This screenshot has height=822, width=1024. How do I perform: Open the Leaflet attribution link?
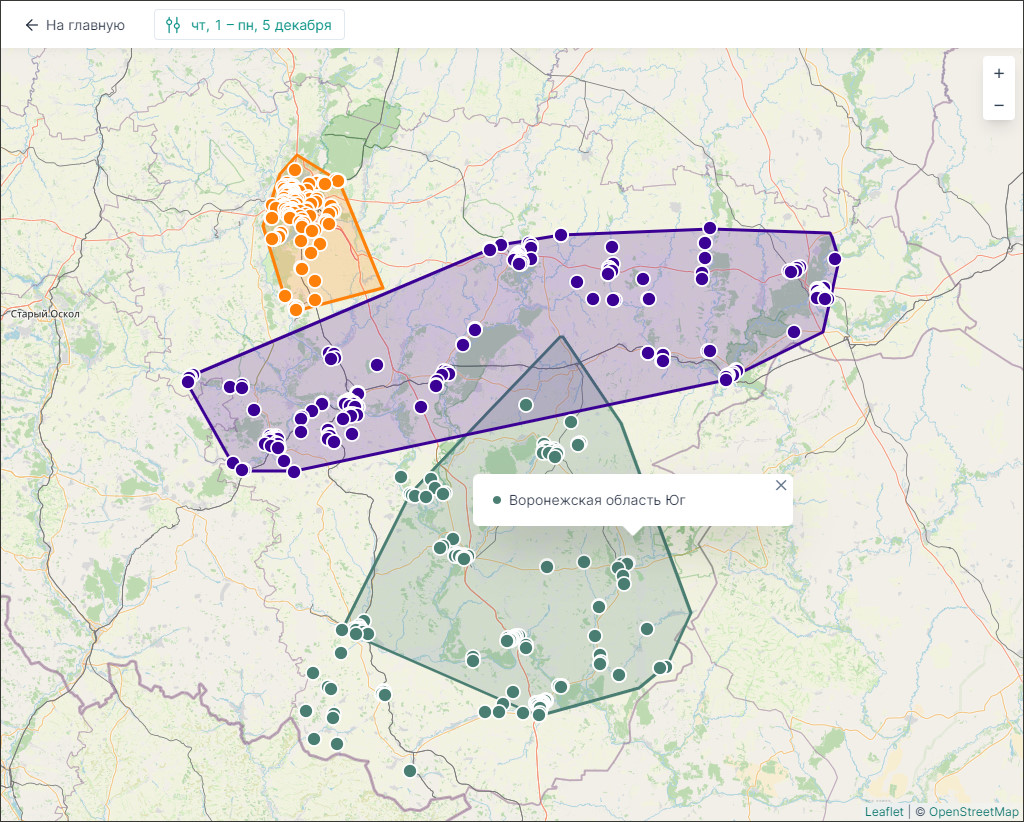coord(883,811)
